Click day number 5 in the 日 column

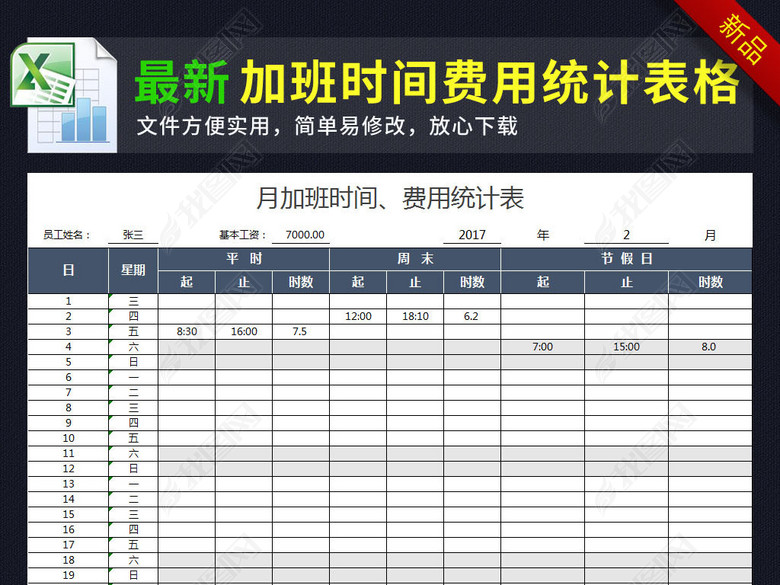pos(68,362)
